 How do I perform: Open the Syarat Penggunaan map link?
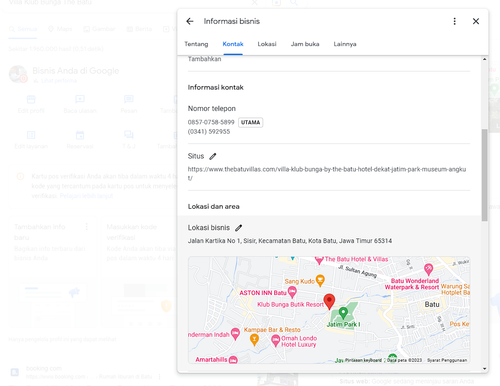pos(447,360)
